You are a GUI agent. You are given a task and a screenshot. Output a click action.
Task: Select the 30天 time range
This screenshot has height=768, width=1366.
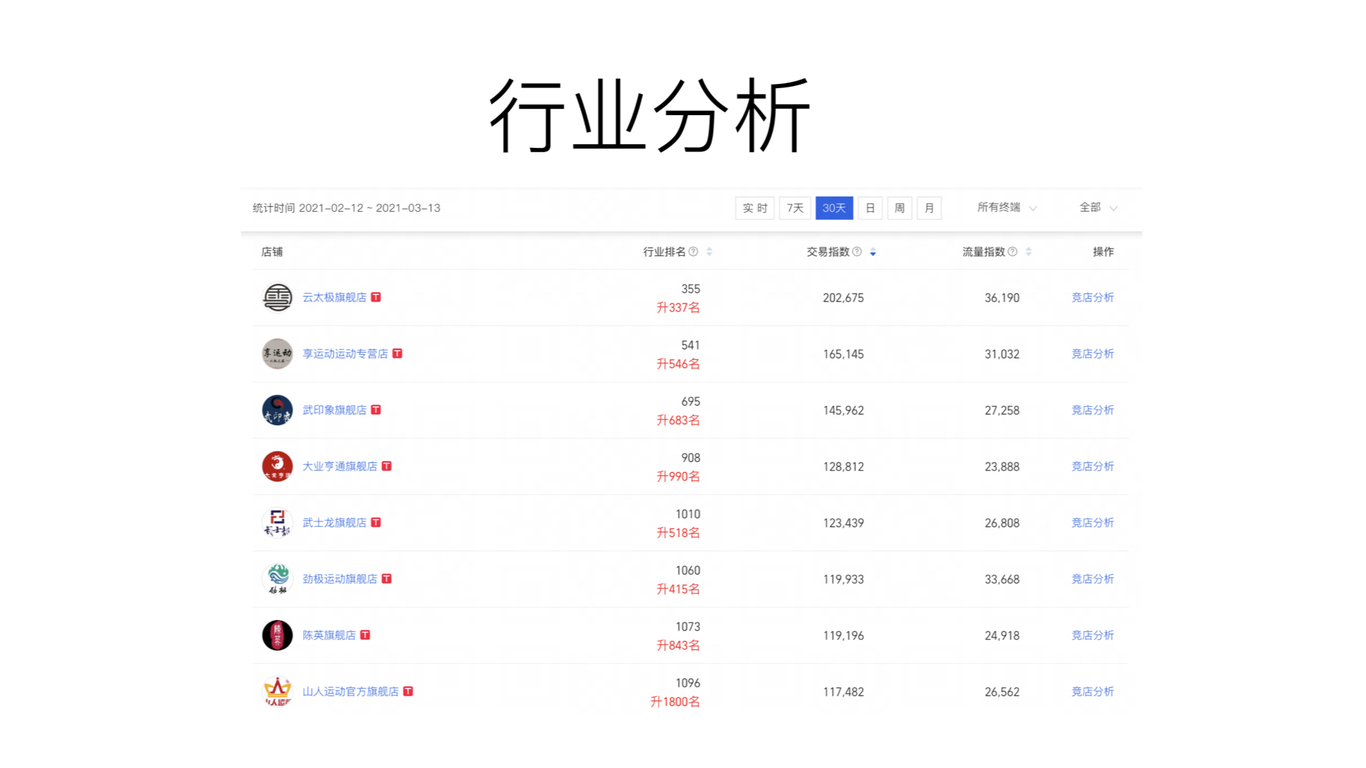click(x=834, y=208)
